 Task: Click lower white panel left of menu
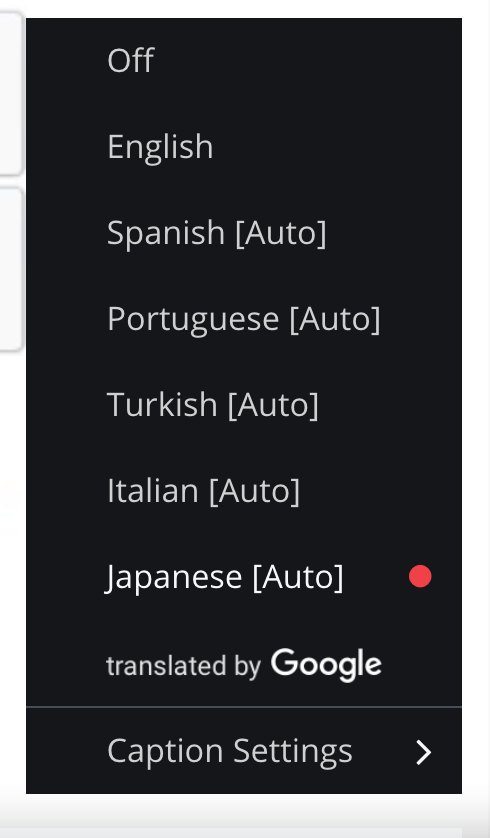click(11, 269)
